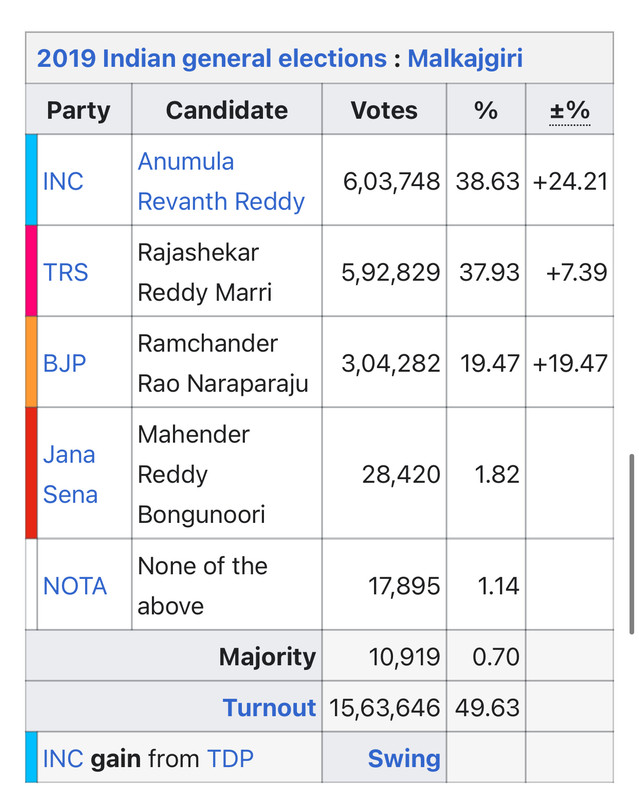Click the Votes column header
Viewport: 639px width, 800px height.
click(x=384, y=110)
